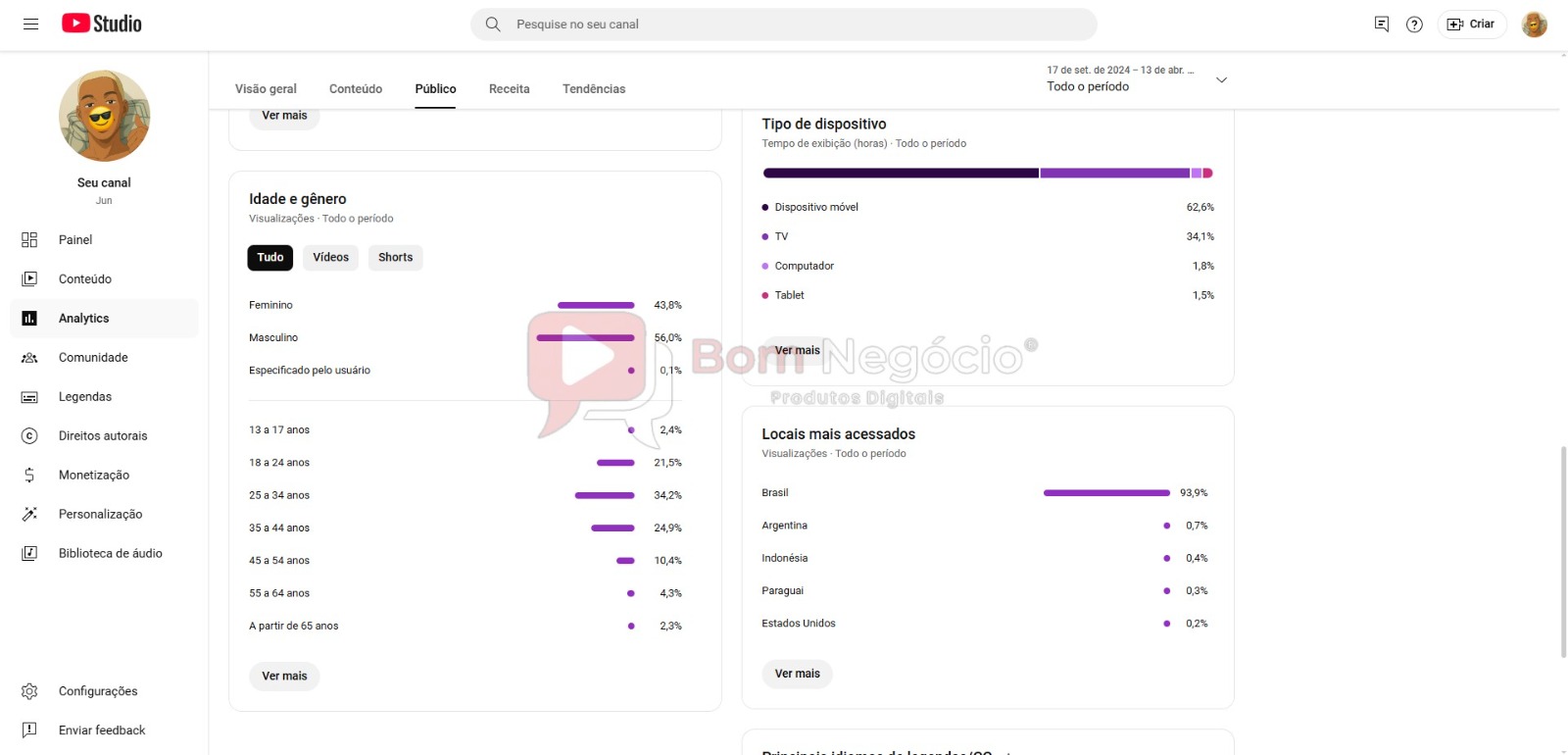Open the hamburger navigation menu
Screen dimensions: 1568x755
click(30, 24)
